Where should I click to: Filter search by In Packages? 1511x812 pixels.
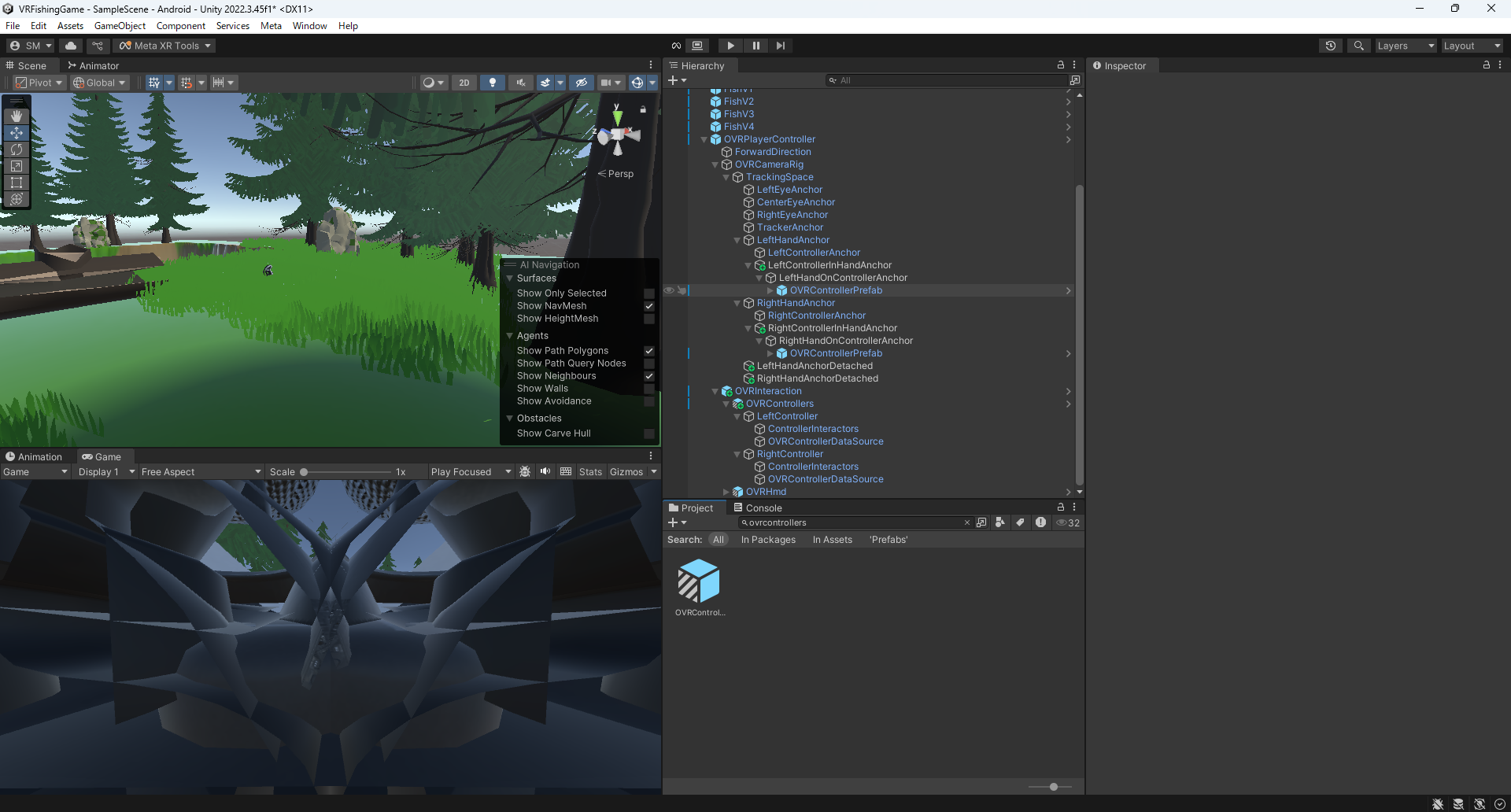click(x=768, y=540)
